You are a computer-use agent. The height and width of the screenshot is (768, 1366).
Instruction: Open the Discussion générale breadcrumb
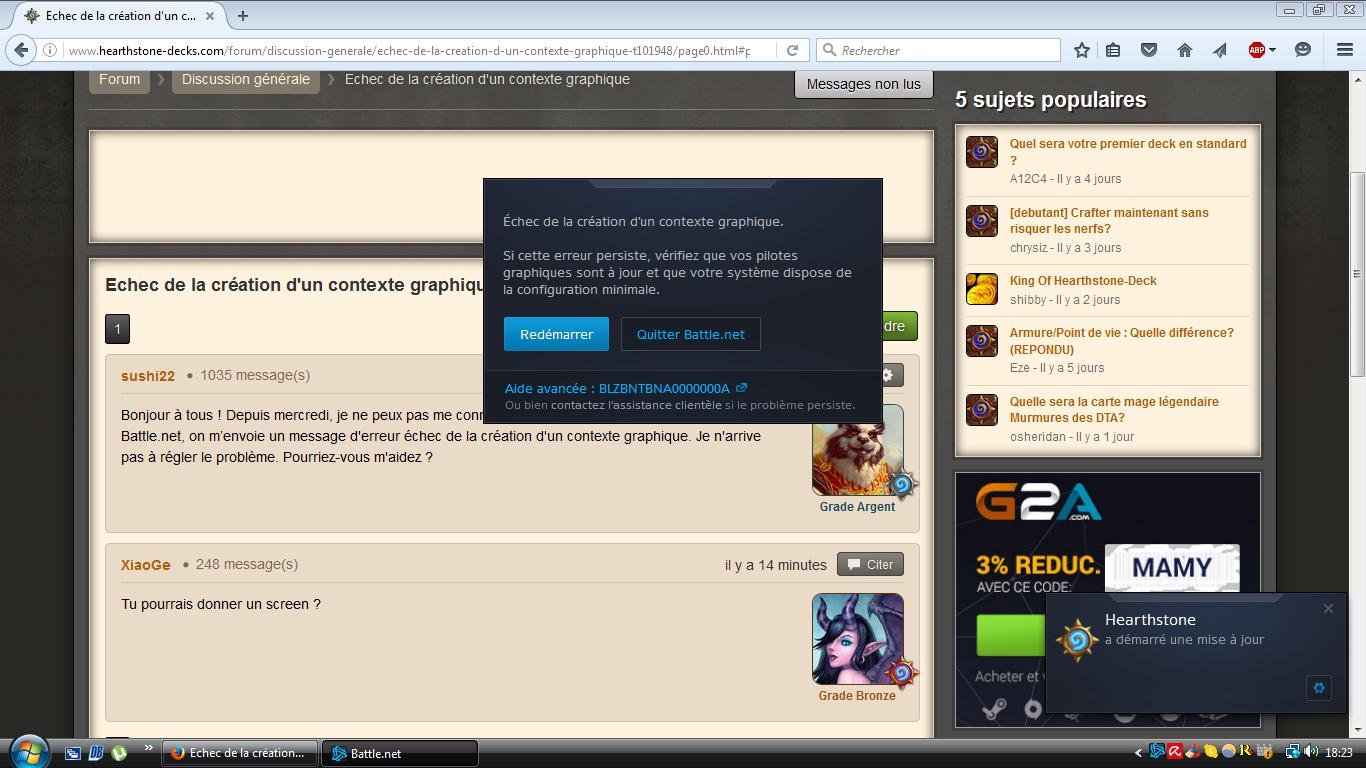[246, 80]
